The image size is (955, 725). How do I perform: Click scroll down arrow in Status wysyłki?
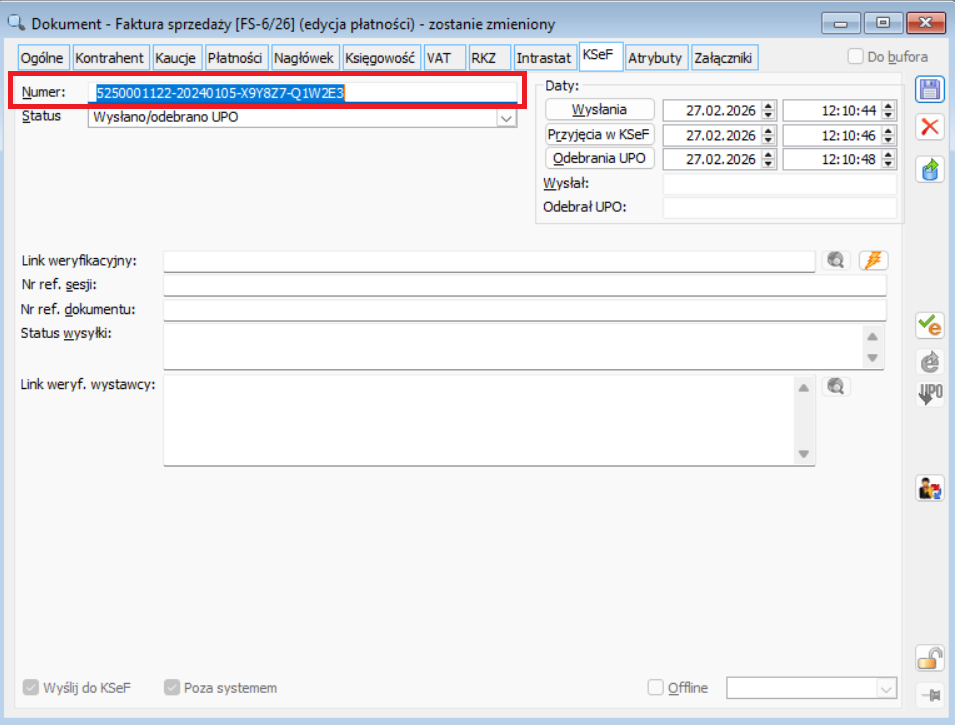872,358
